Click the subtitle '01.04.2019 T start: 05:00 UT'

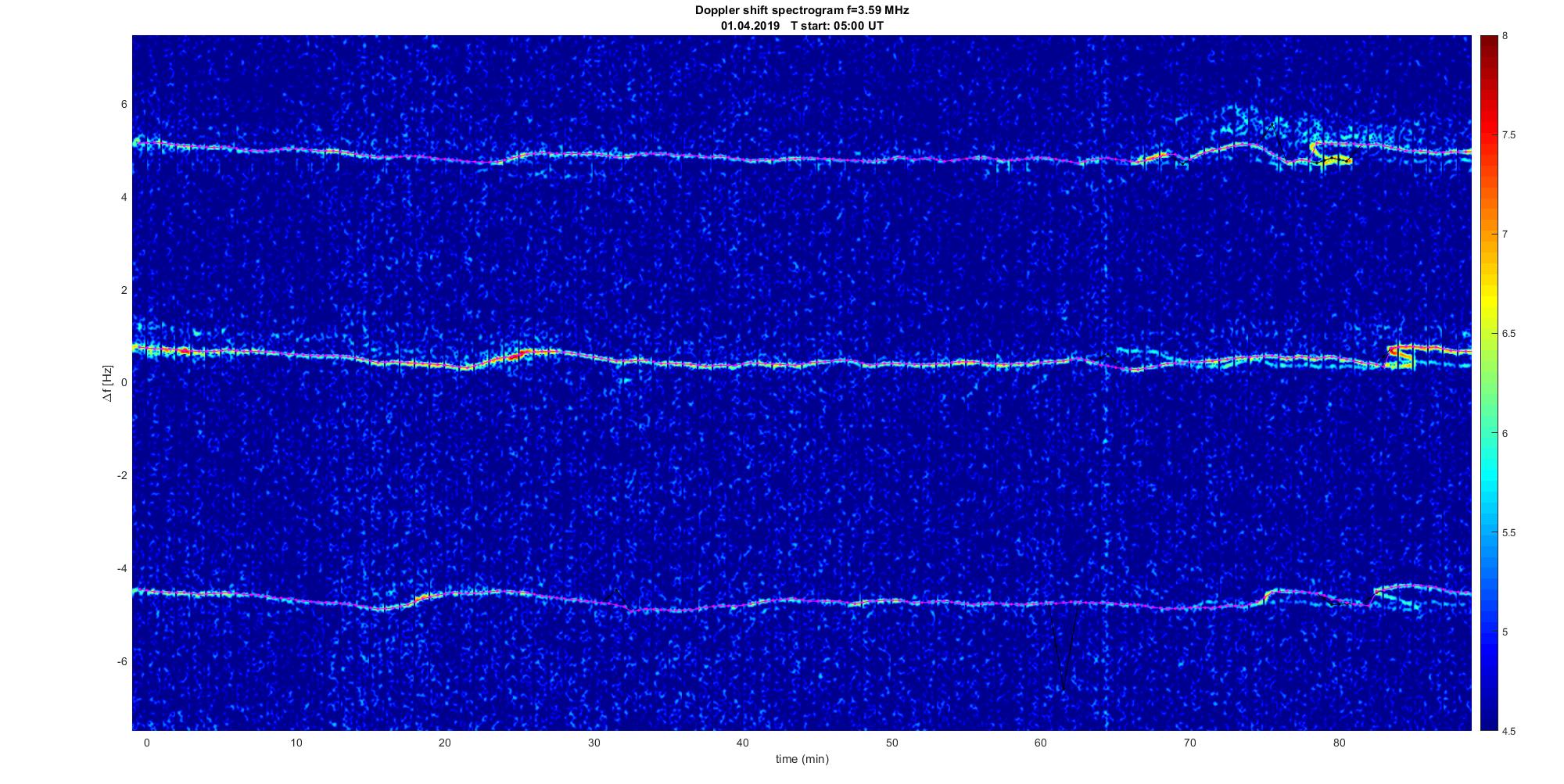click(x=802, y=26)
